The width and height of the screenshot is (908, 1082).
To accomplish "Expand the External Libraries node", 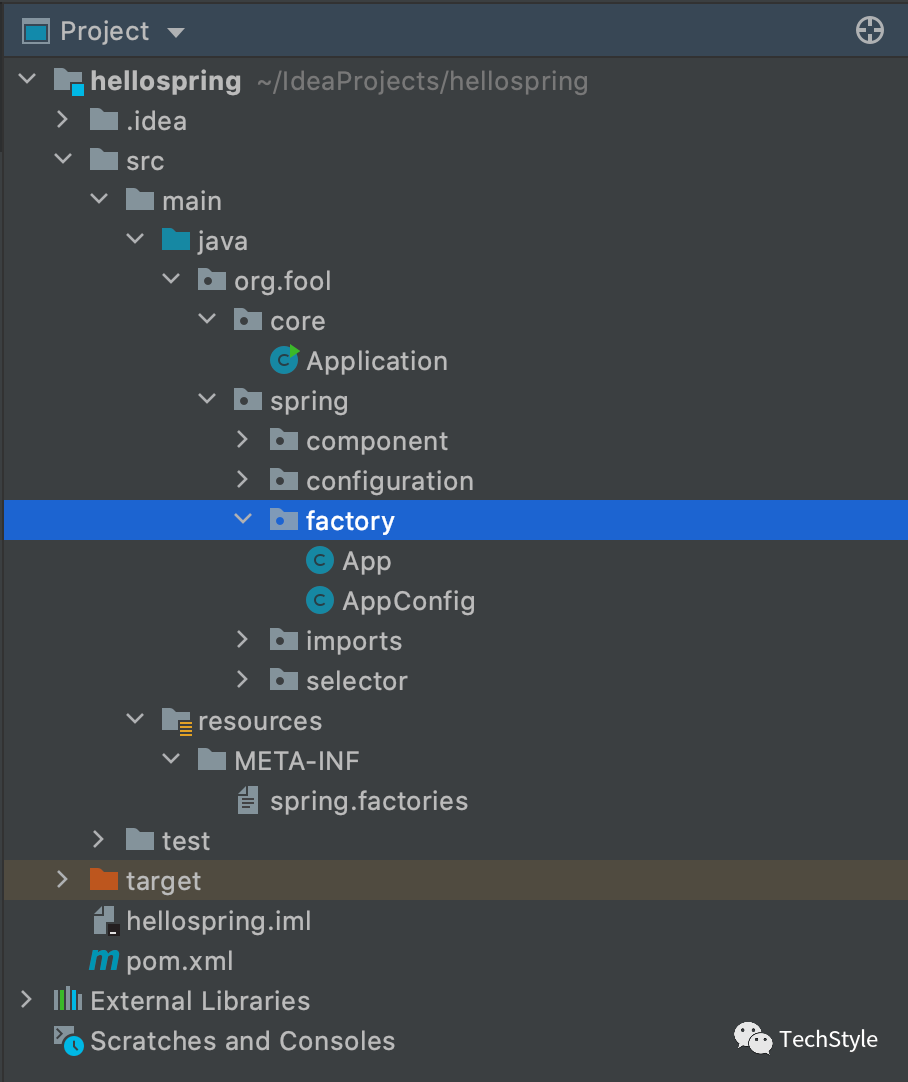I will (x=27, y=1000).
